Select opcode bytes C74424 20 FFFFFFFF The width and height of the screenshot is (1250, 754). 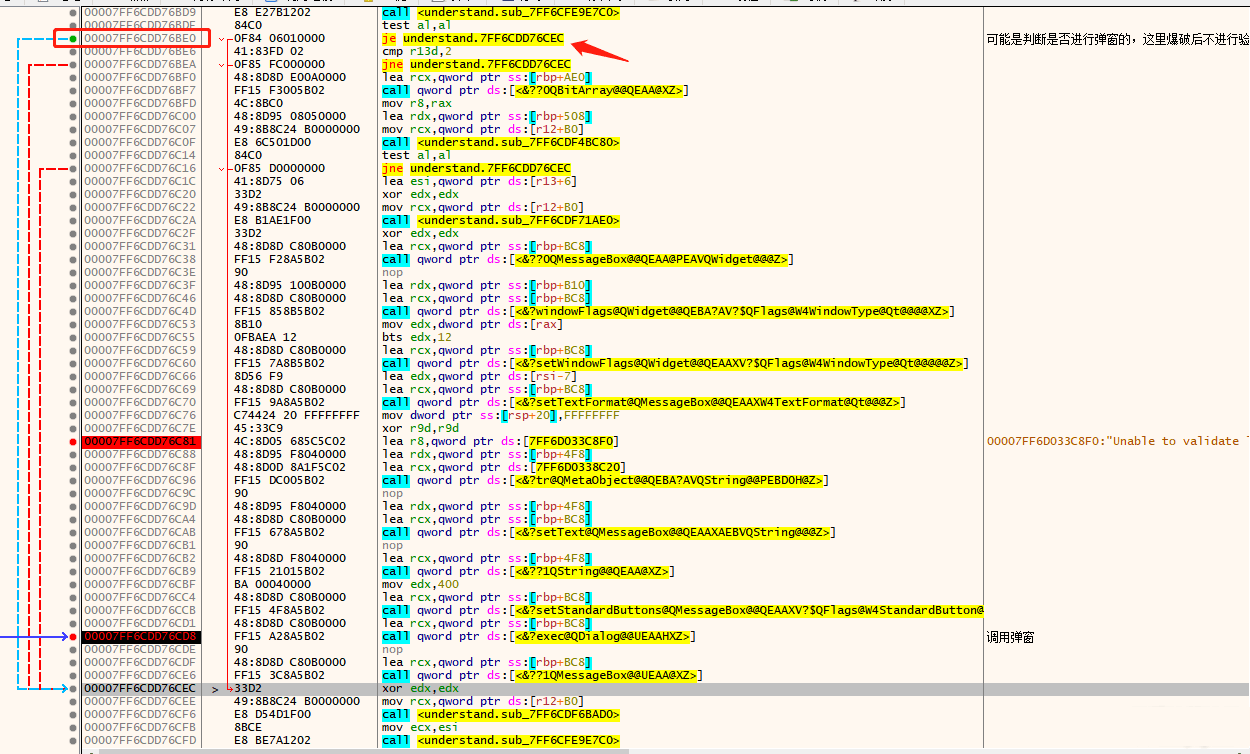click(297, 415)
